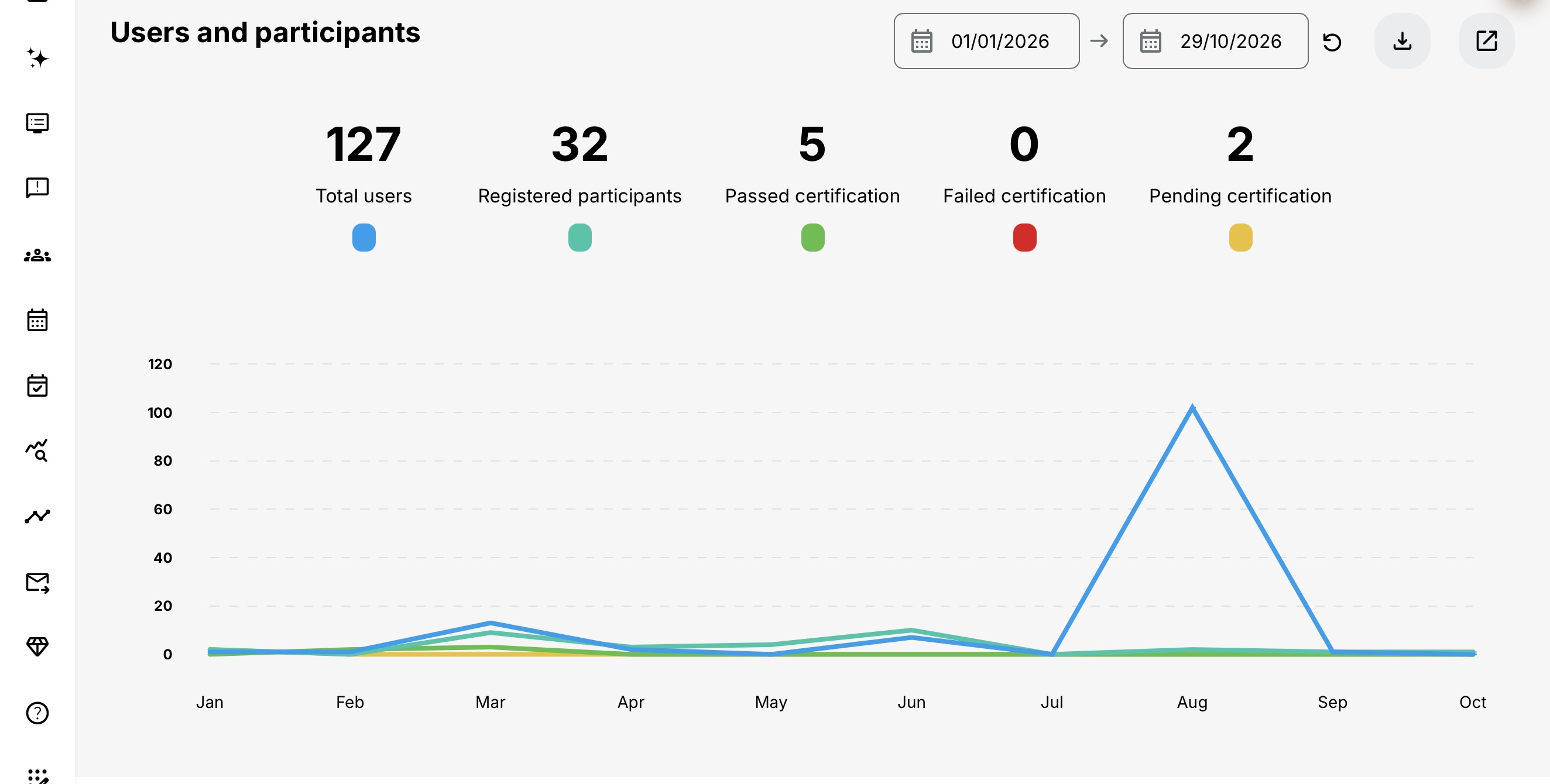
Task: Download the users and participants report
Action: (x=1402, y=41)
